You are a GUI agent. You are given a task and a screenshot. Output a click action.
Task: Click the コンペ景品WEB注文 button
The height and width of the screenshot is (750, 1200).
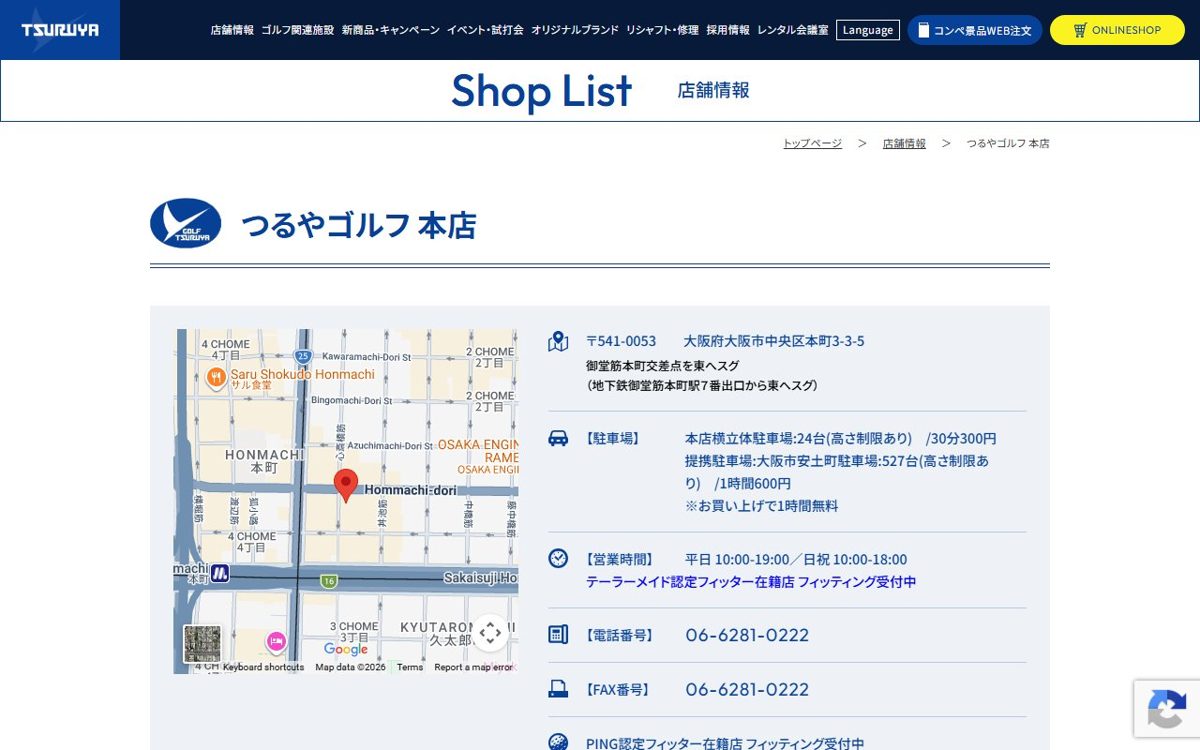click(x=975, y=30)
